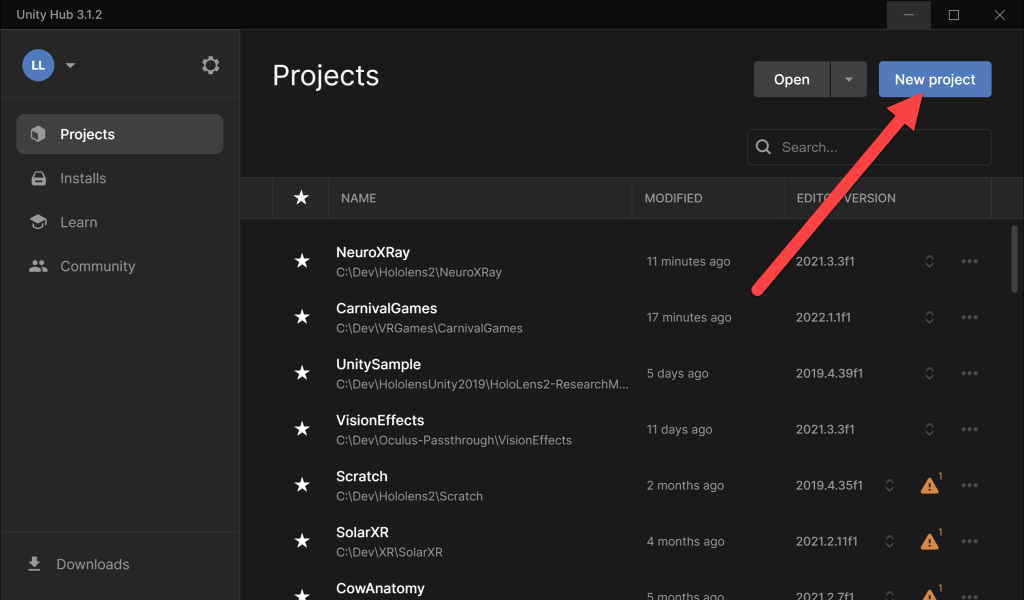Click path C:\Dev\XR\SolarXR
Screen dimensions: 1024x600
click(389, 552)
